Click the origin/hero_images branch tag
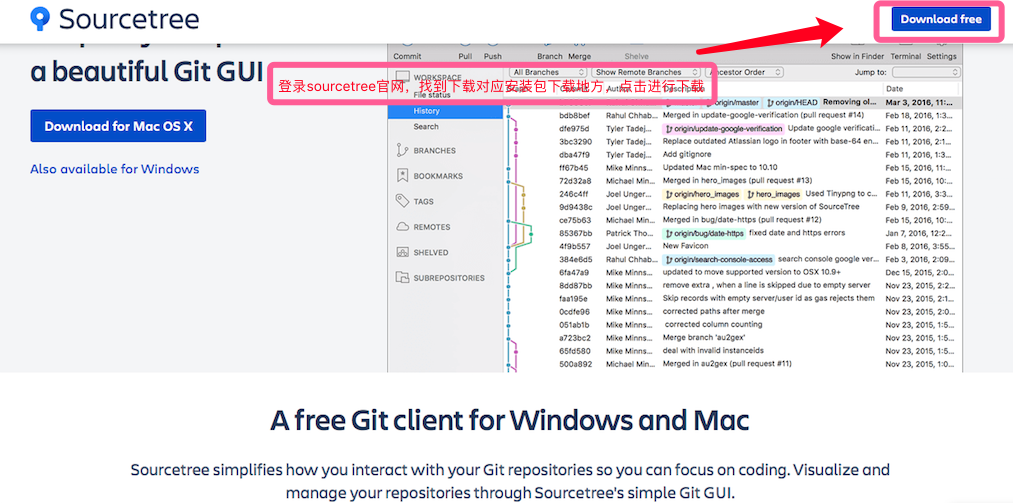Viewport: 1013px width, 503px height. (702, 194)
